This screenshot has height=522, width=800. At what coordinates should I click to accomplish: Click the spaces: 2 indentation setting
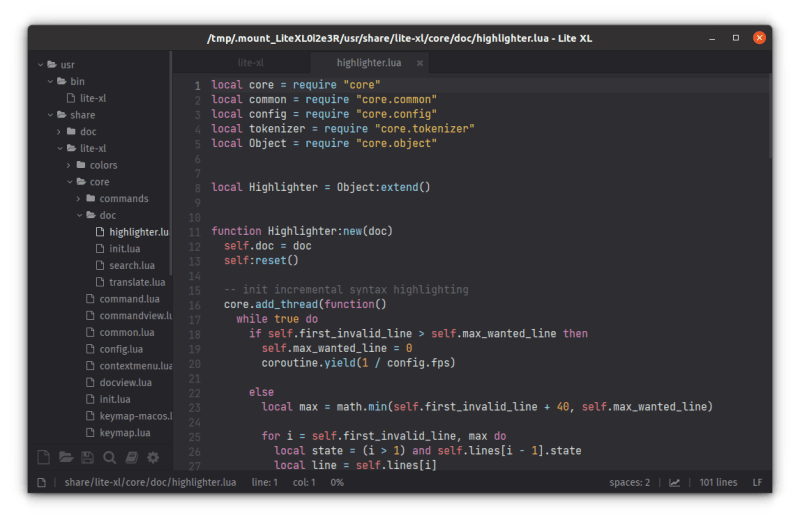coord(629,483)
